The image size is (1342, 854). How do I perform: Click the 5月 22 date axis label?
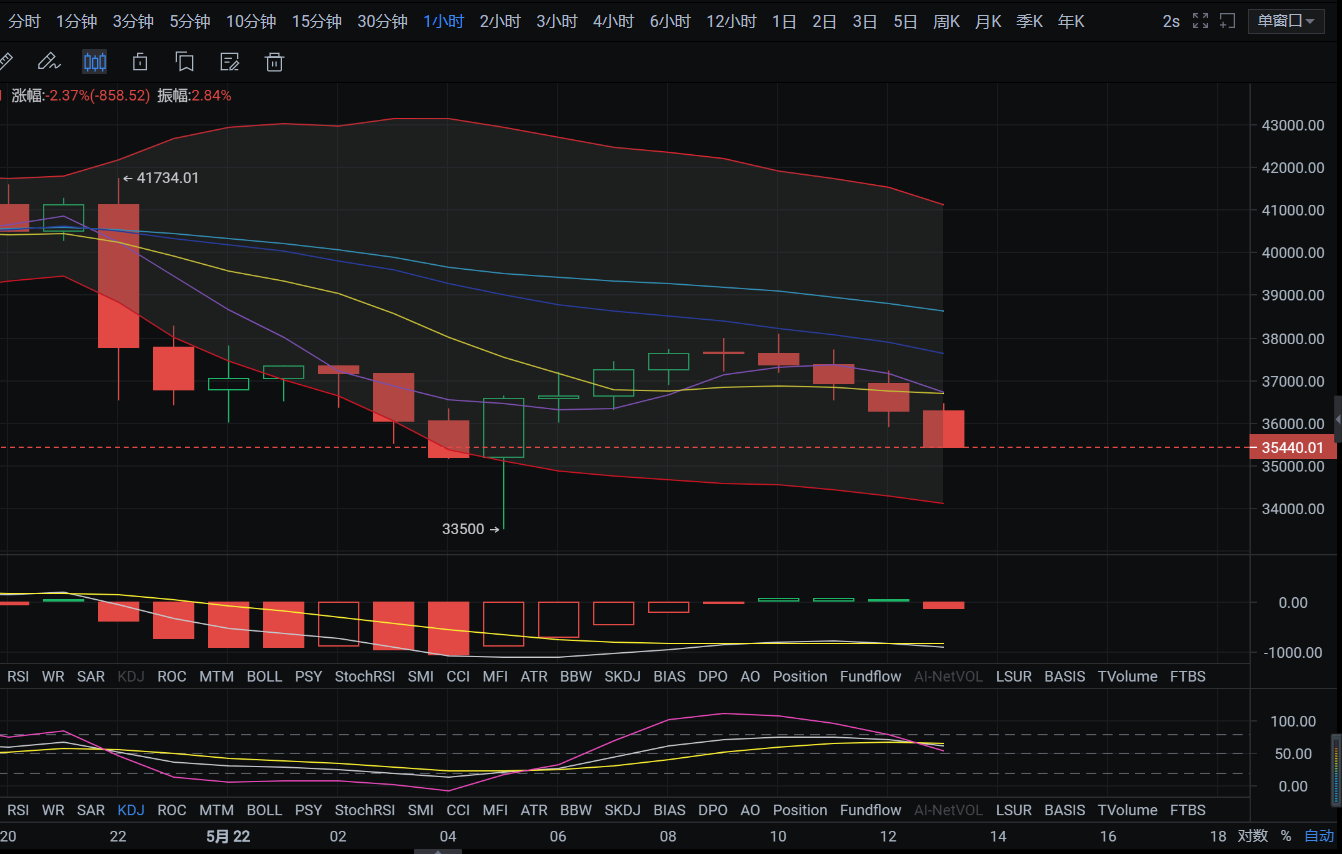228,836
